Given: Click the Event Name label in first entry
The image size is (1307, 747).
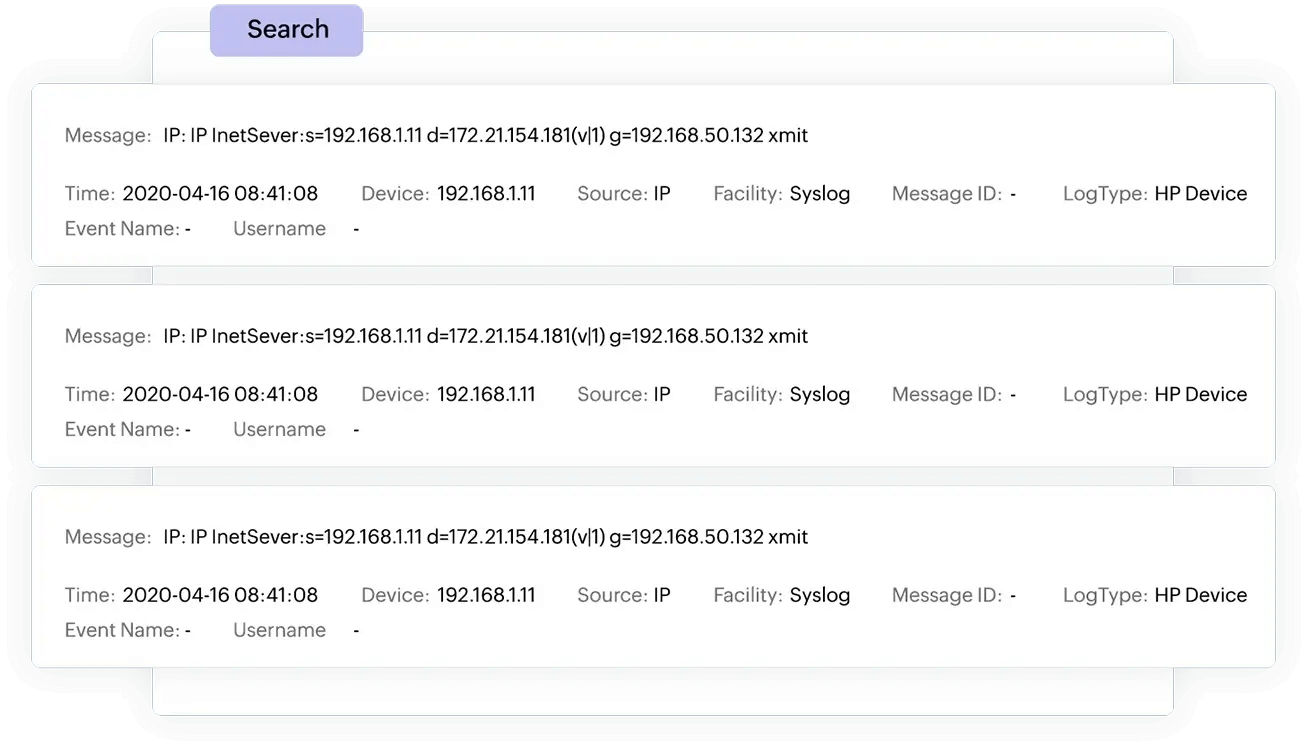Looking at the screenshot, I should click(x=122, y=229).
